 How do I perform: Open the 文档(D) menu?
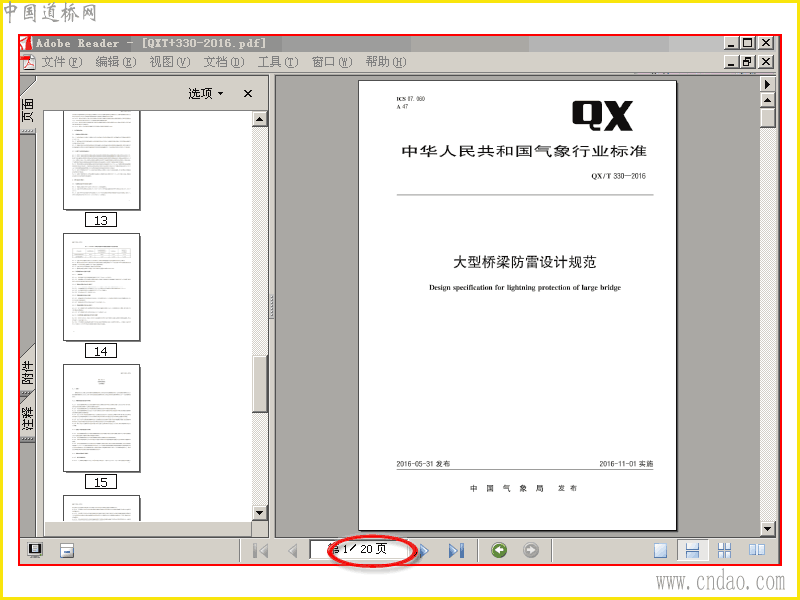tap(224, 62)
